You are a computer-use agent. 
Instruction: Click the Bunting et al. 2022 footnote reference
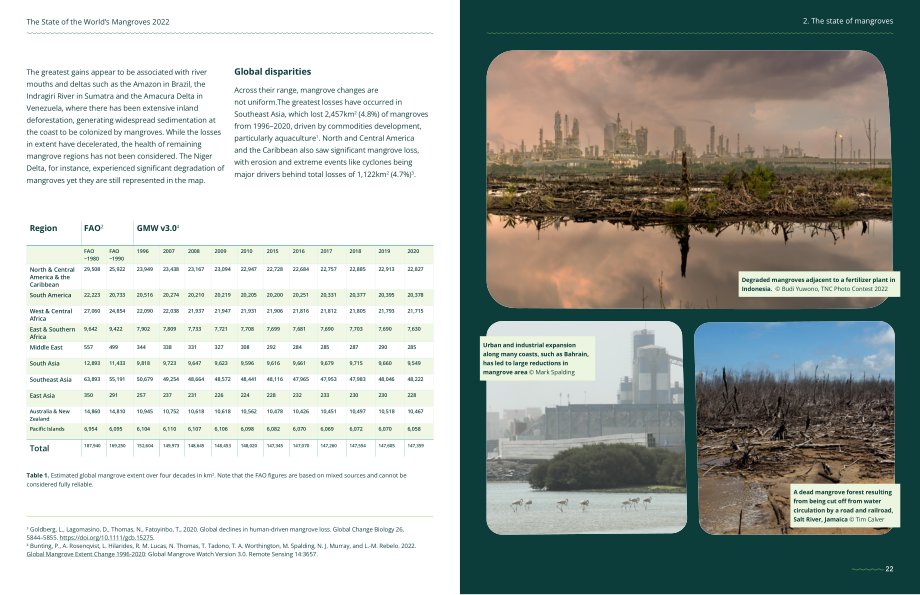(x=221, y=550)
